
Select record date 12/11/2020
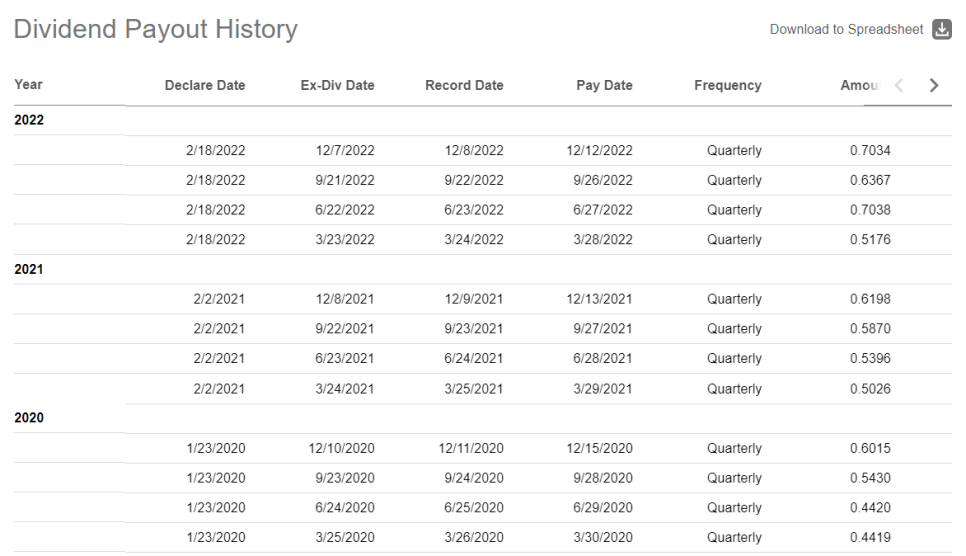click(x=471, y=448)
